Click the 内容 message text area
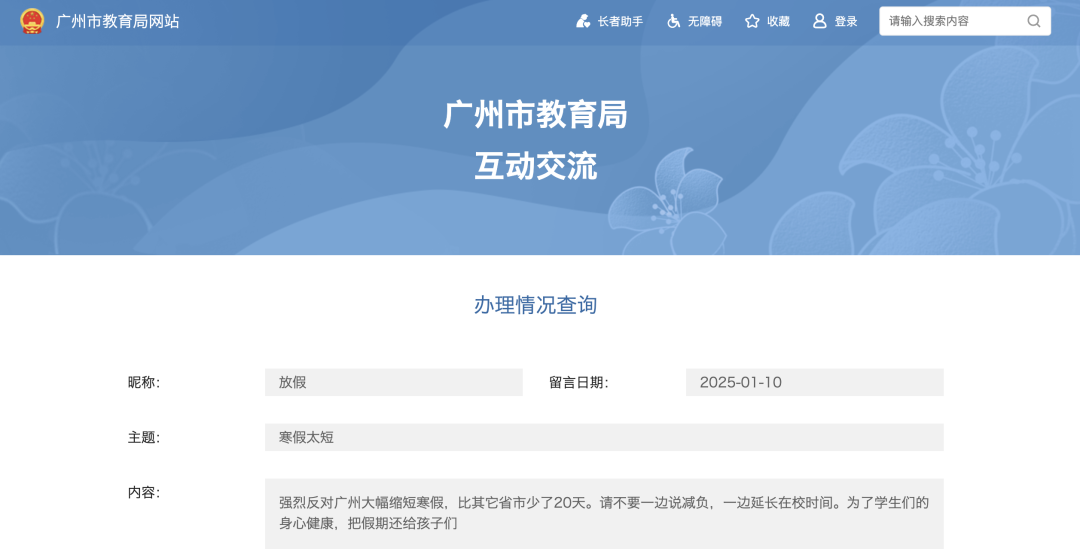1080x549 pixels. coord(604,512)
